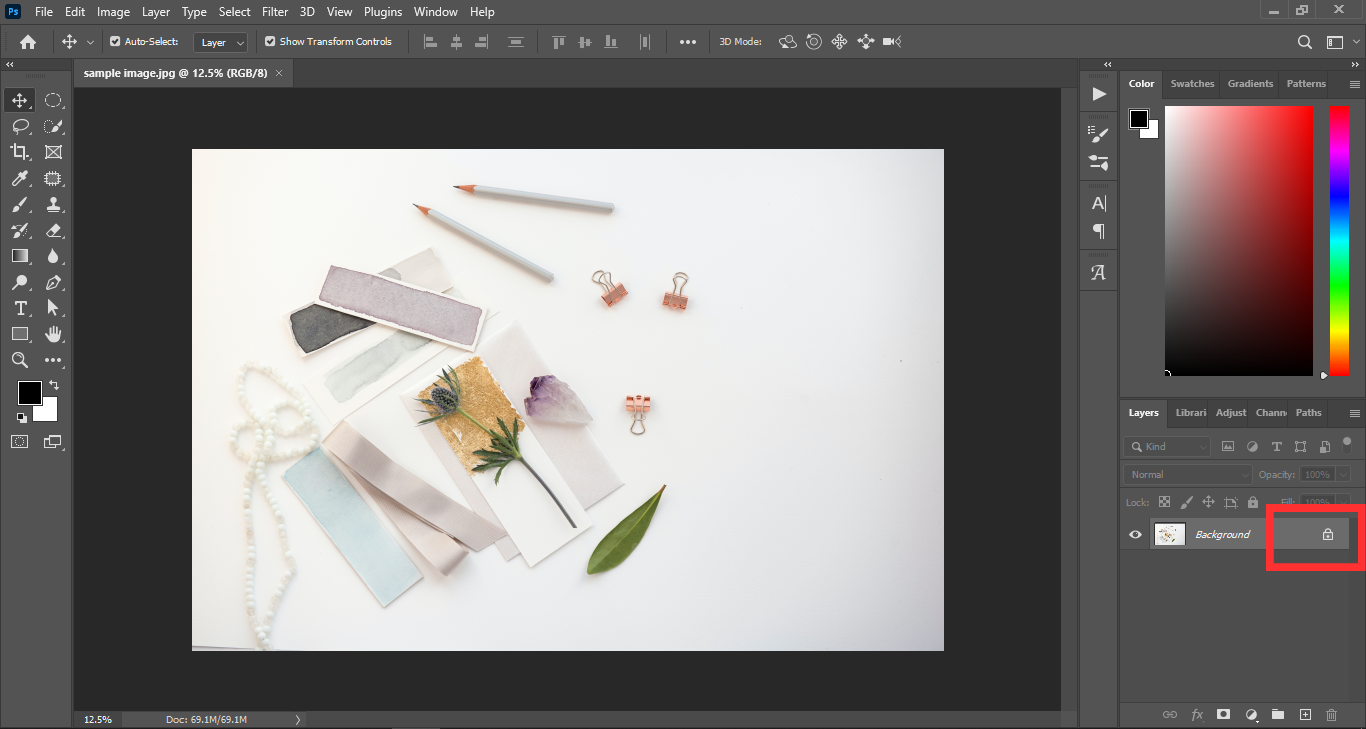Create a new layer with plus icon
This screenshot has height=729, width=1366.
coord(1305,715)
